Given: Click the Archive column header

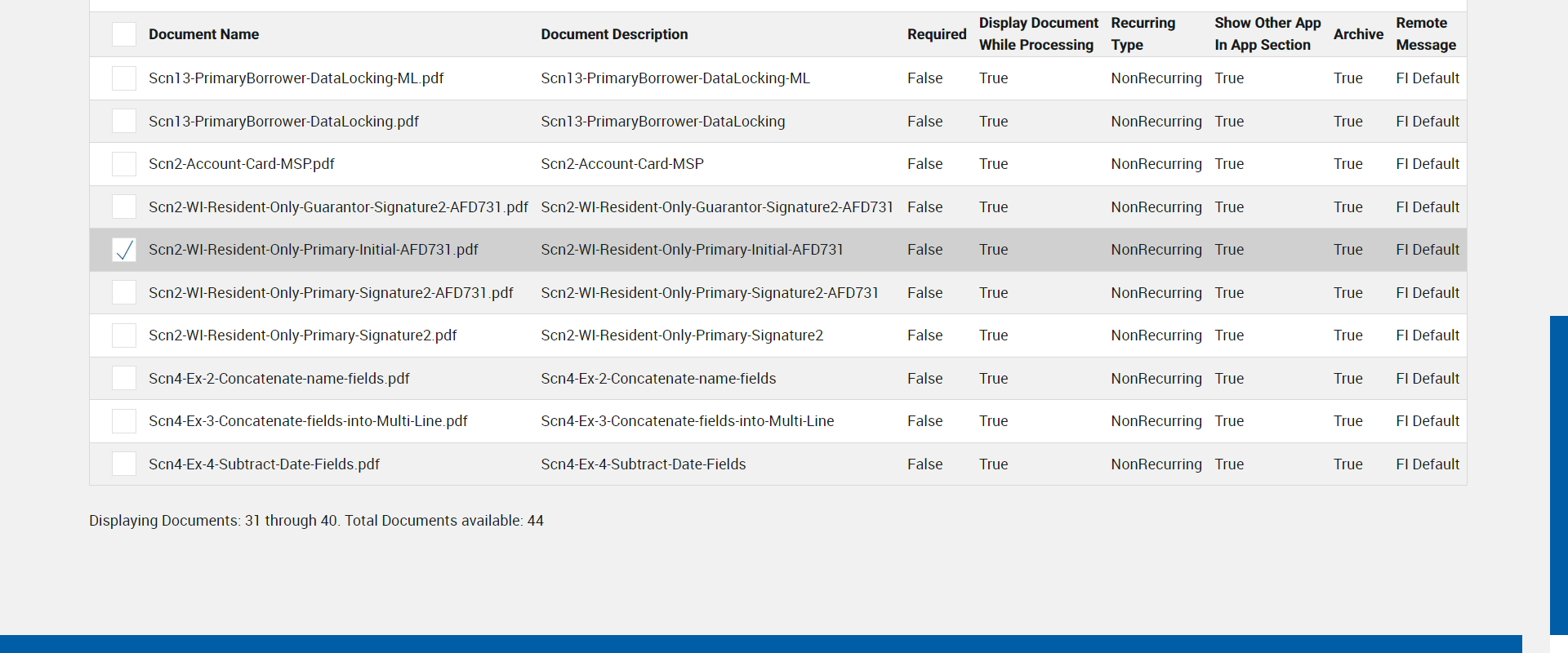Looking at the screenshot, I should [x=1358, y=34].
